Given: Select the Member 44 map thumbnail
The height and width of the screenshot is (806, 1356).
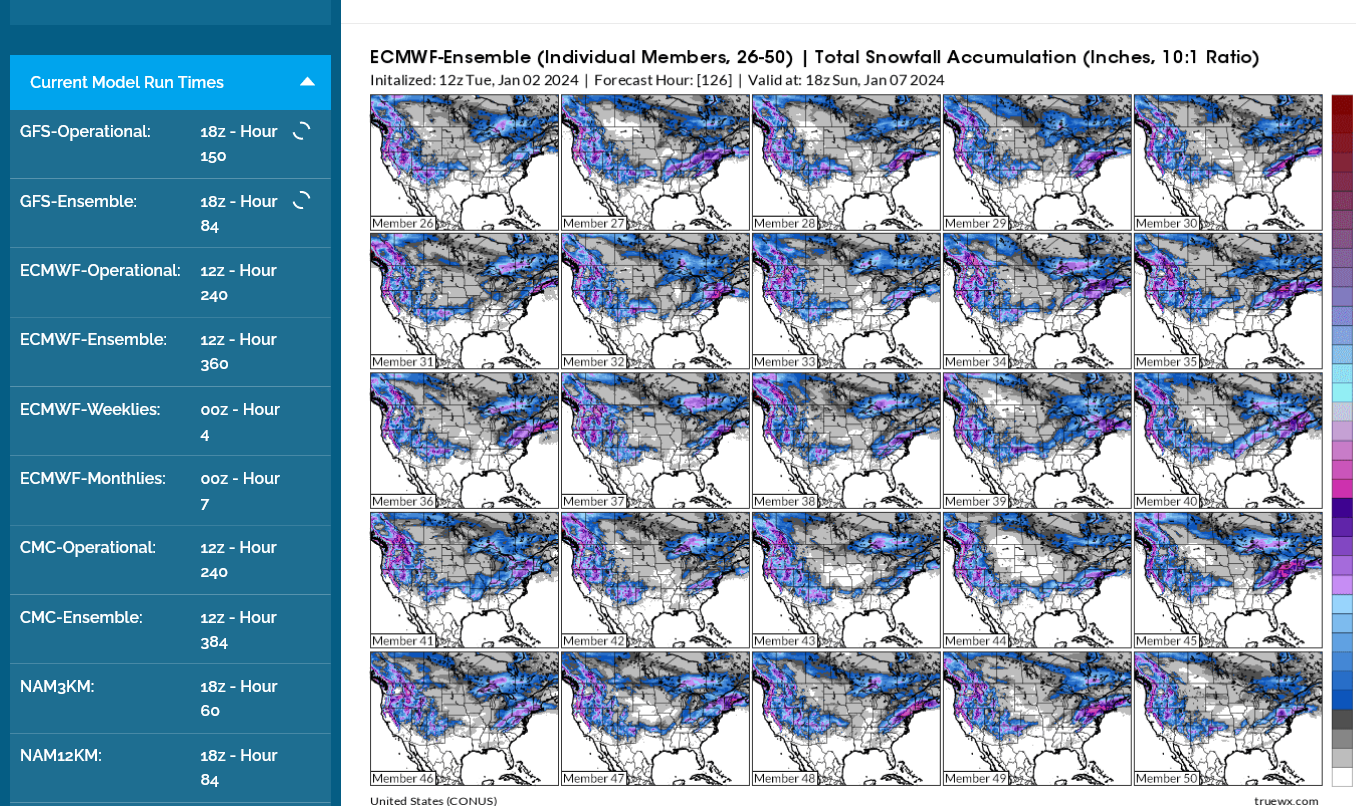Looking at the screenshot, I should tap(1036, 580).
